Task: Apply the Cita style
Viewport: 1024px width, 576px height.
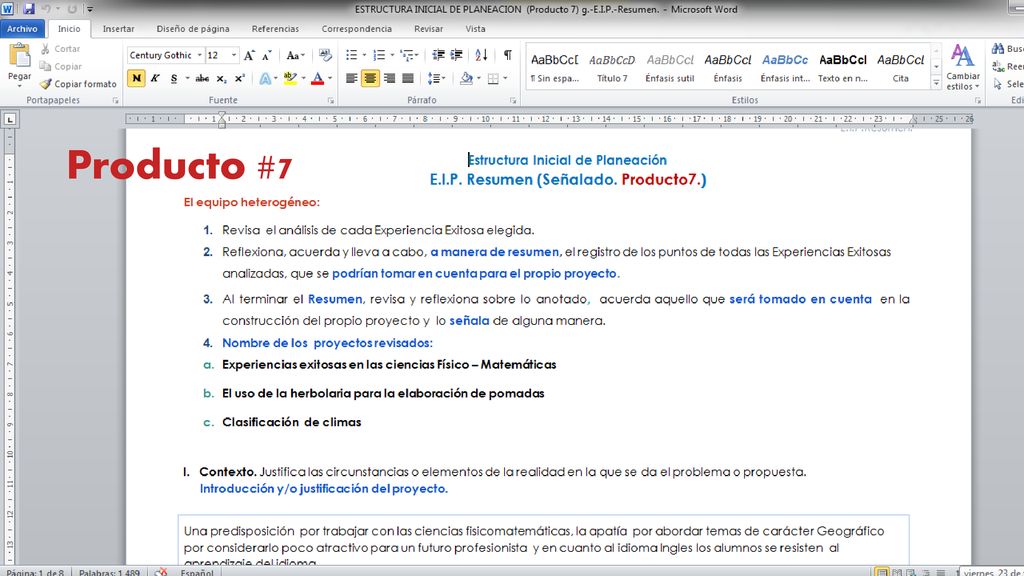Action: pyautogui.click(x=901, y=67)
